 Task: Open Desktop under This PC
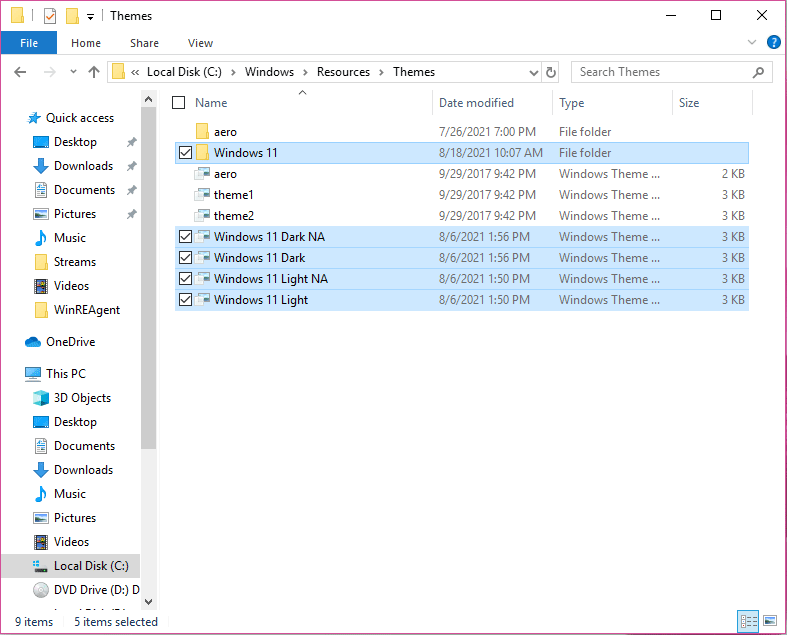[75, 422]
